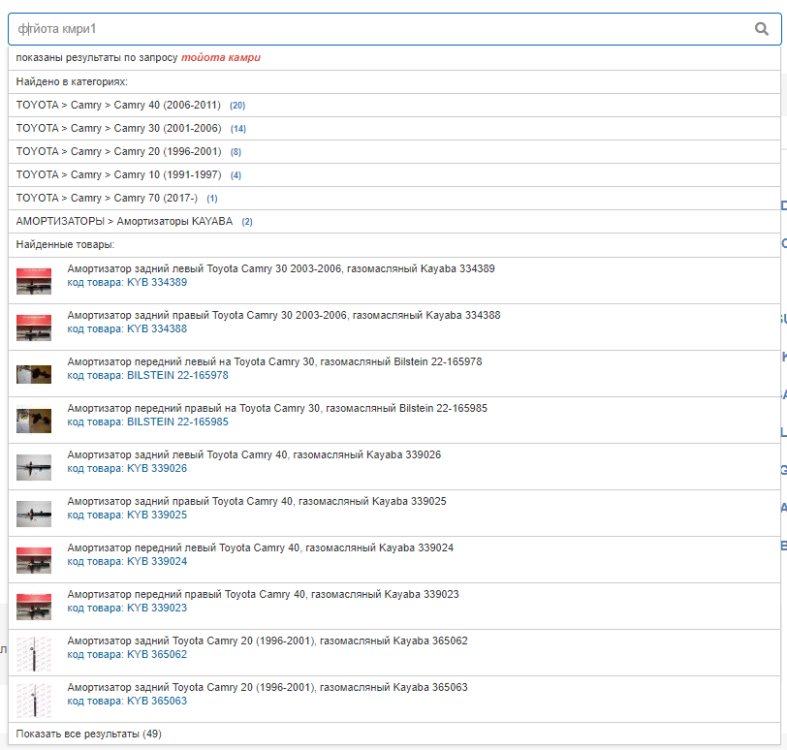Click the thumbnail for Kayaba 339024
The height and width of the screenshot is (750, 787).
(34, 560)
